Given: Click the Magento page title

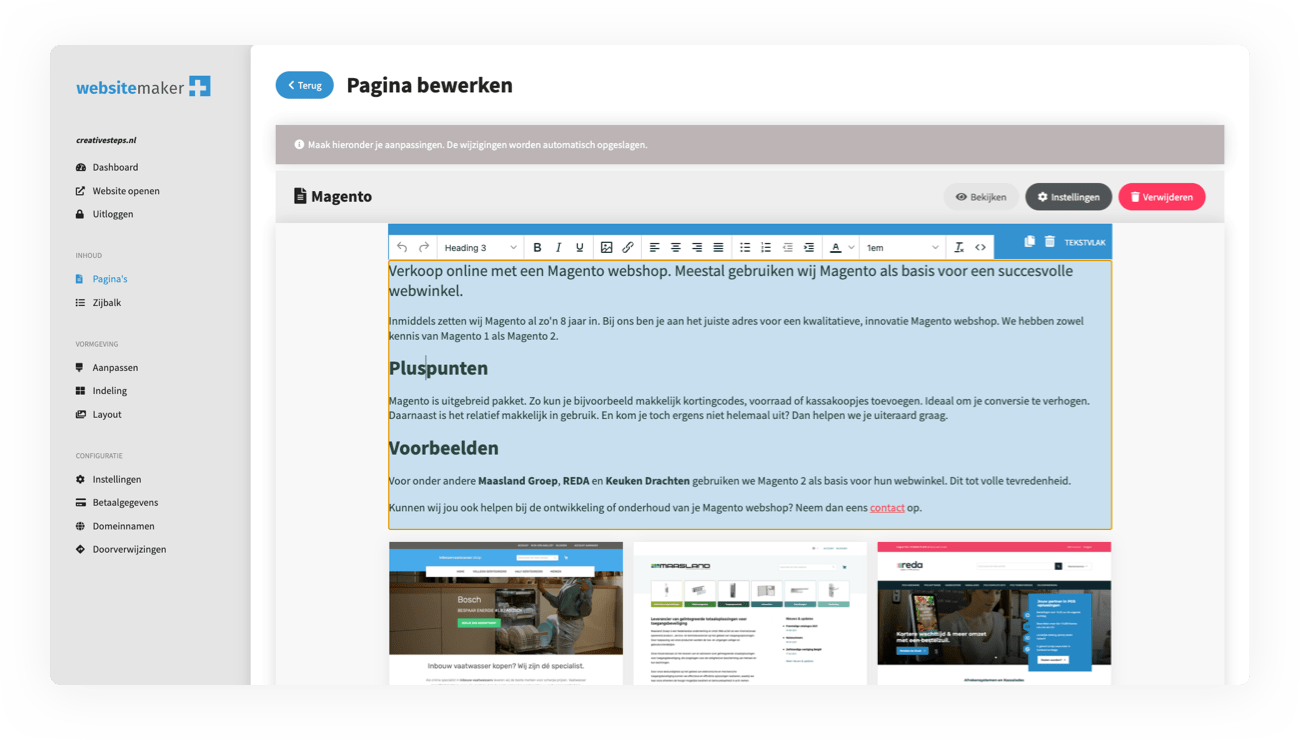Looking at the screenshot, I should (341, 197).
